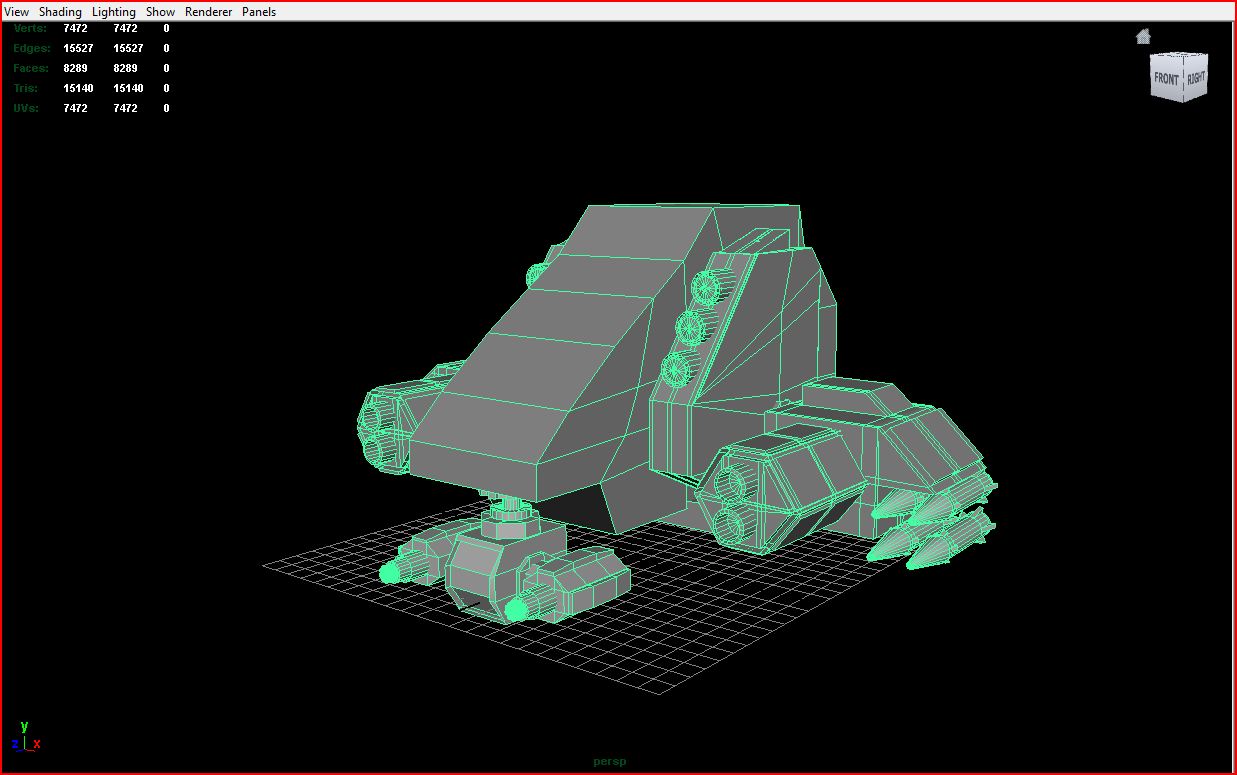Image resolution: width=1237 pixels, height=775 pixels.
Task: Click the Verts label in the heads-up display
Action: [30, 28]
